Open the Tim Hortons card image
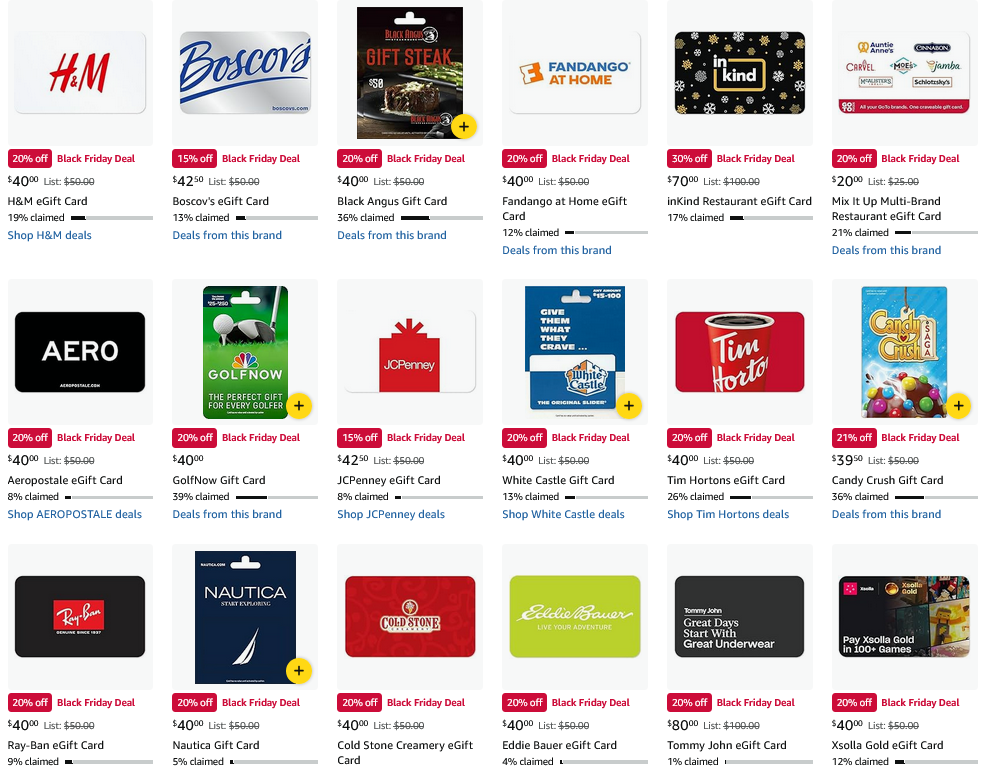990x766 pixels. (x=739, y=352)
